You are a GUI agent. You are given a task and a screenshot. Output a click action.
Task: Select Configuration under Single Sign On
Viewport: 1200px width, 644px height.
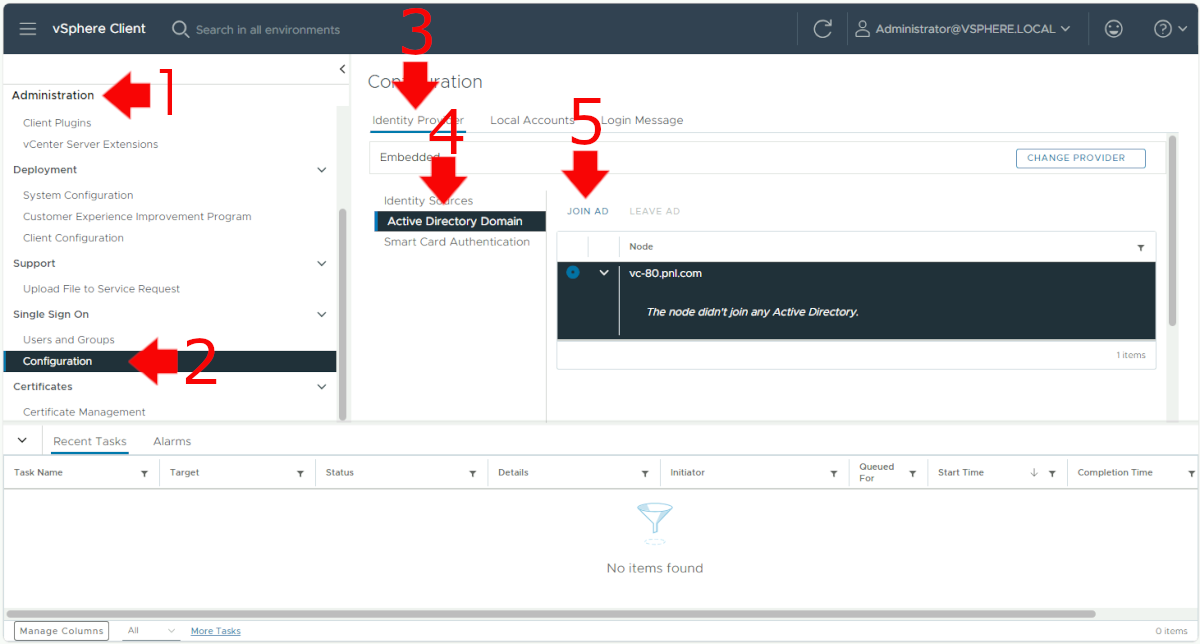[x=170, y=361]
